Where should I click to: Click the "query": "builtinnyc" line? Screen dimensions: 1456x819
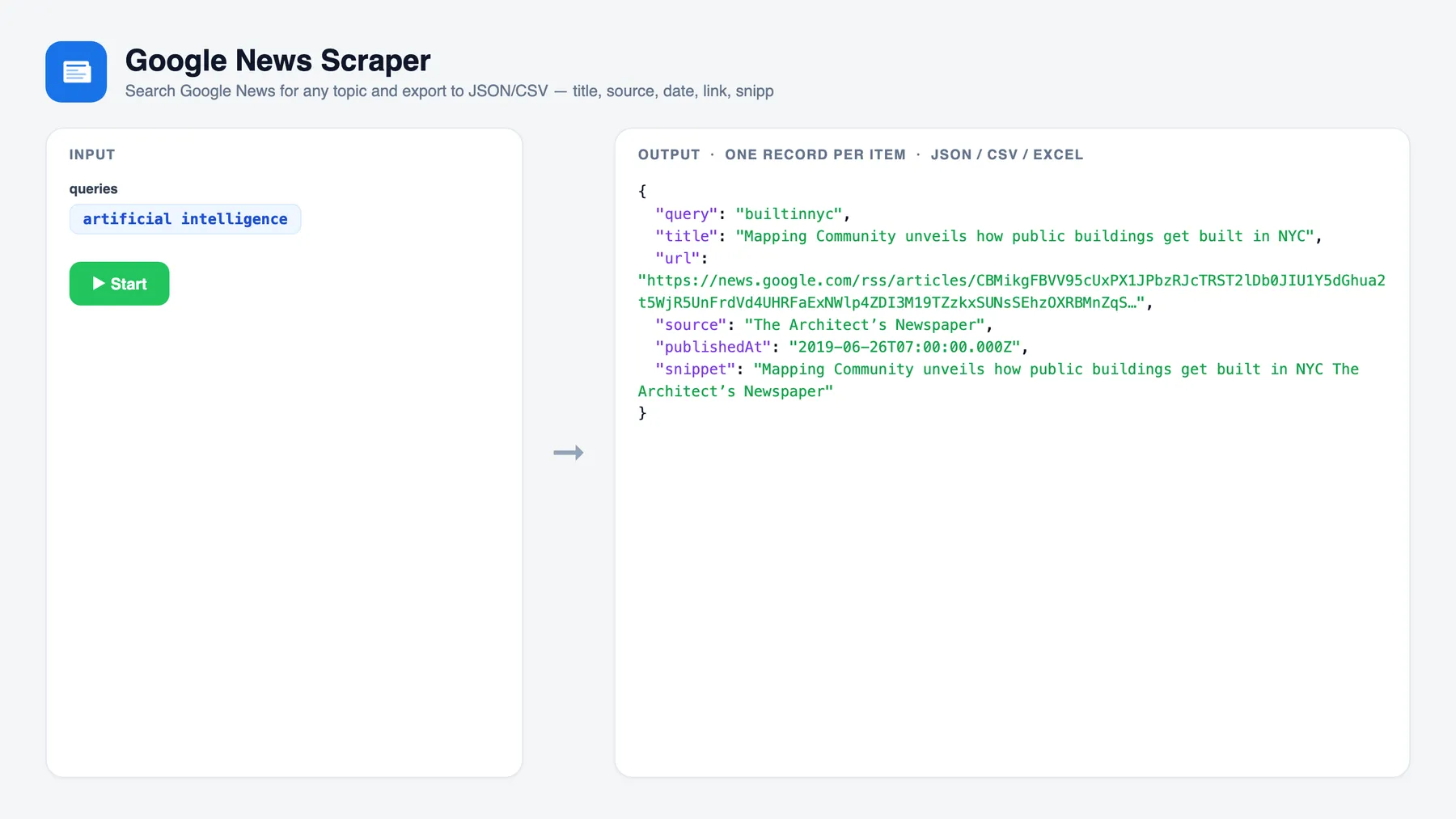pos(752,214)
